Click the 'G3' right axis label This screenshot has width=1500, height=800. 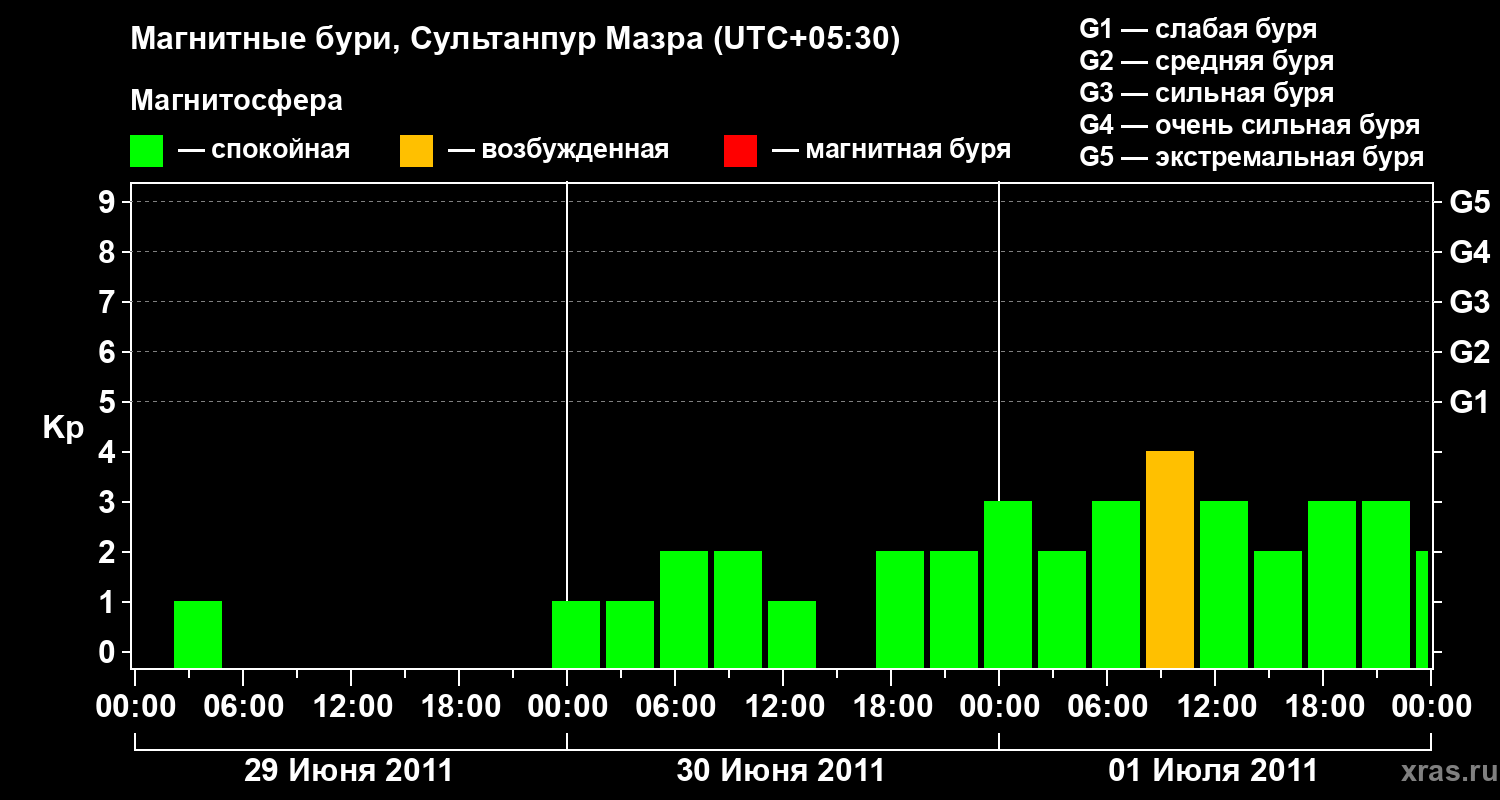click(1469, 303)
